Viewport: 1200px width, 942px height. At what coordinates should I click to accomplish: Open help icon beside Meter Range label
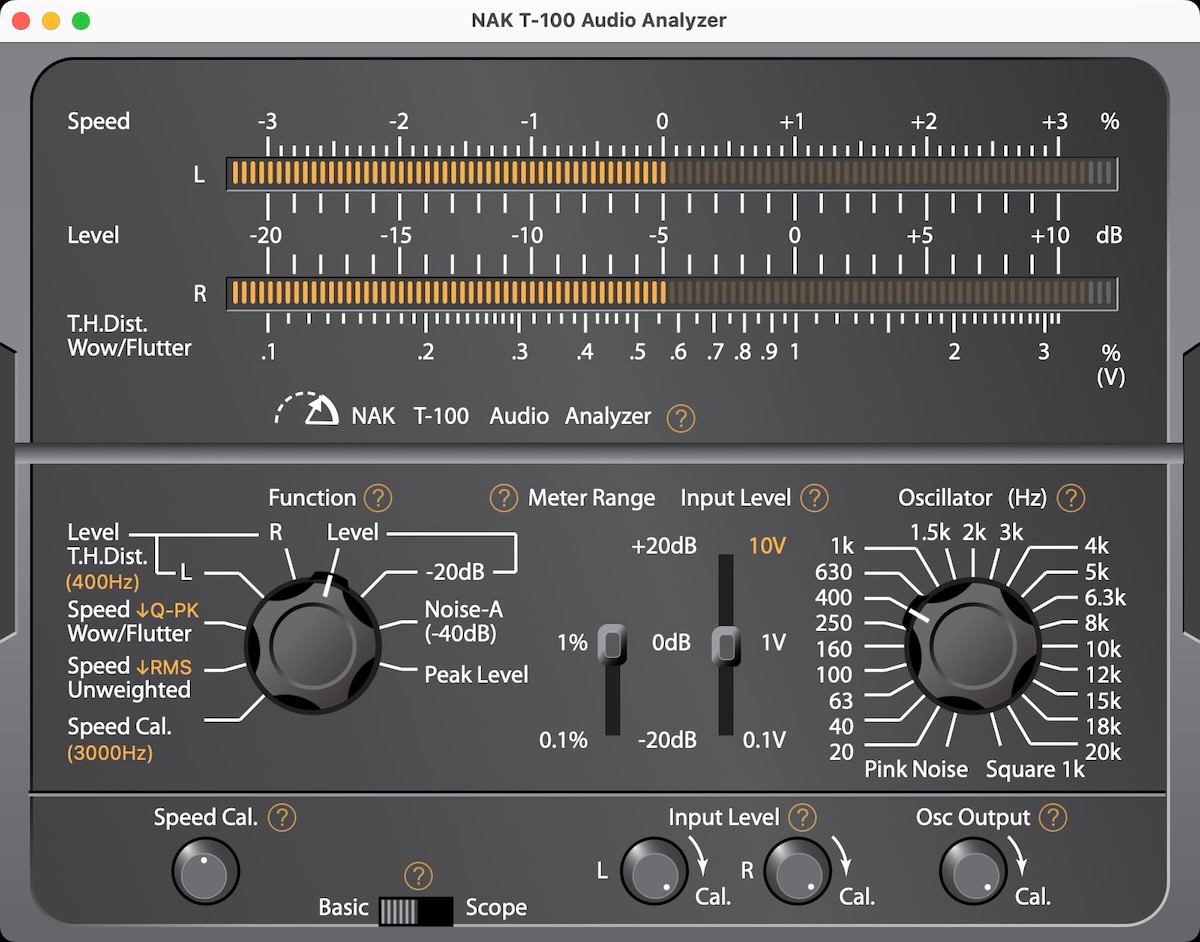[503, 498]
